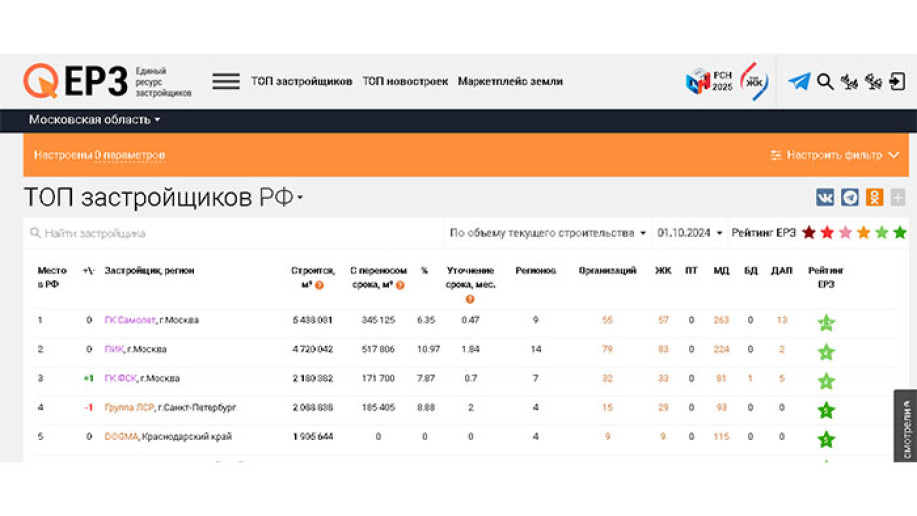Click МД value 224 in ПИК row

coord(721,349)
